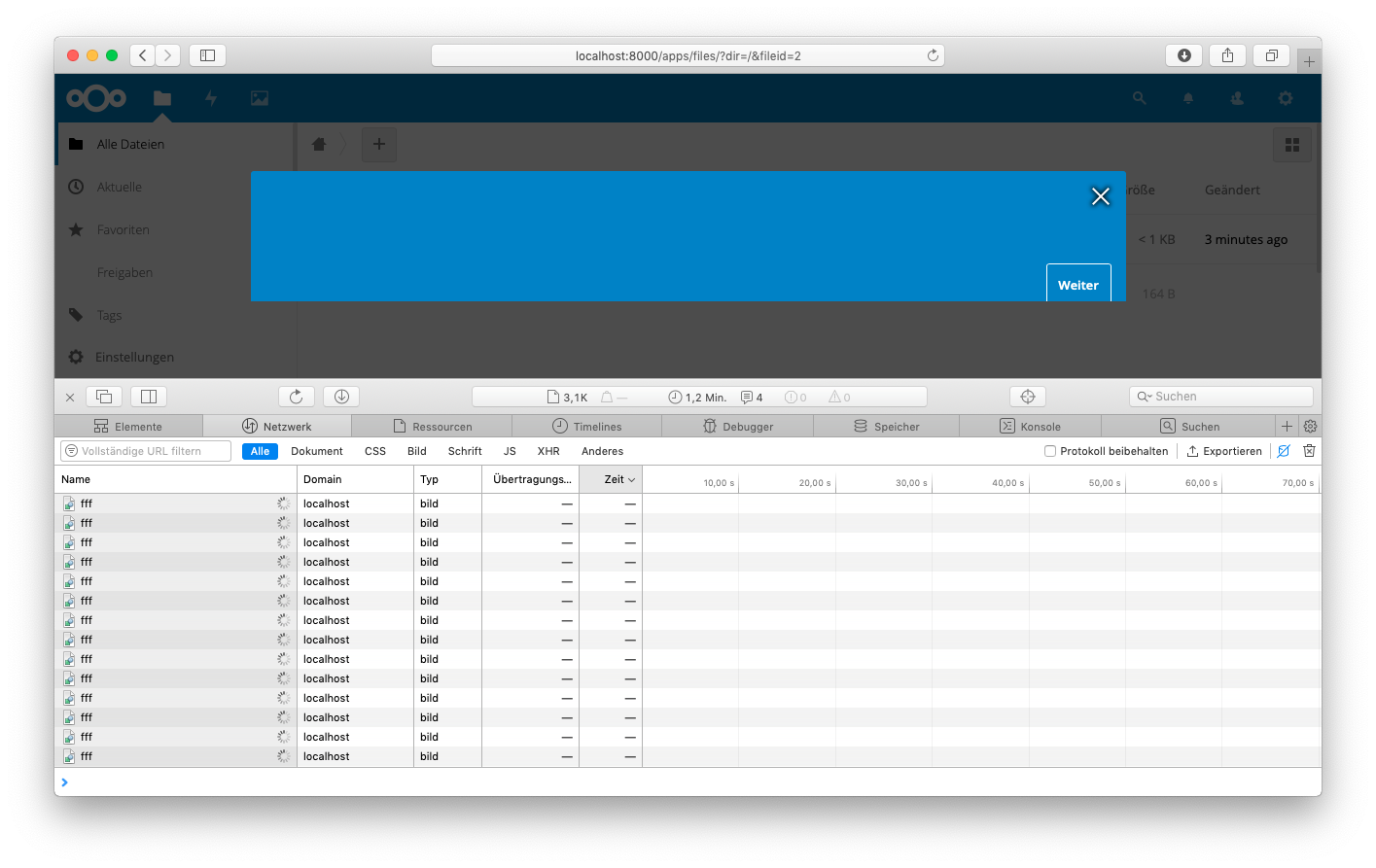Image resolution: width=1376 pixels, height=868 pixels.
Task: Switch to the Ressourcen tab
Action: [x=432, y=427]
